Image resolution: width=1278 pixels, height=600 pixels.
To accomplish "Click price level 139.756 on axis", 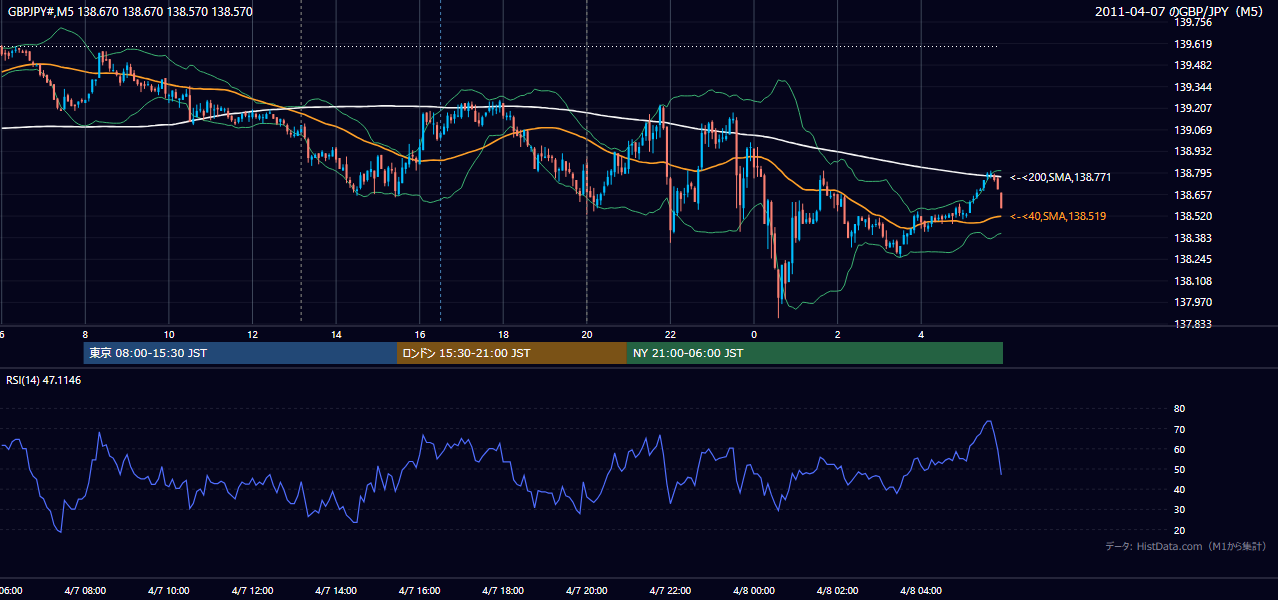I will click(1193, 22).
